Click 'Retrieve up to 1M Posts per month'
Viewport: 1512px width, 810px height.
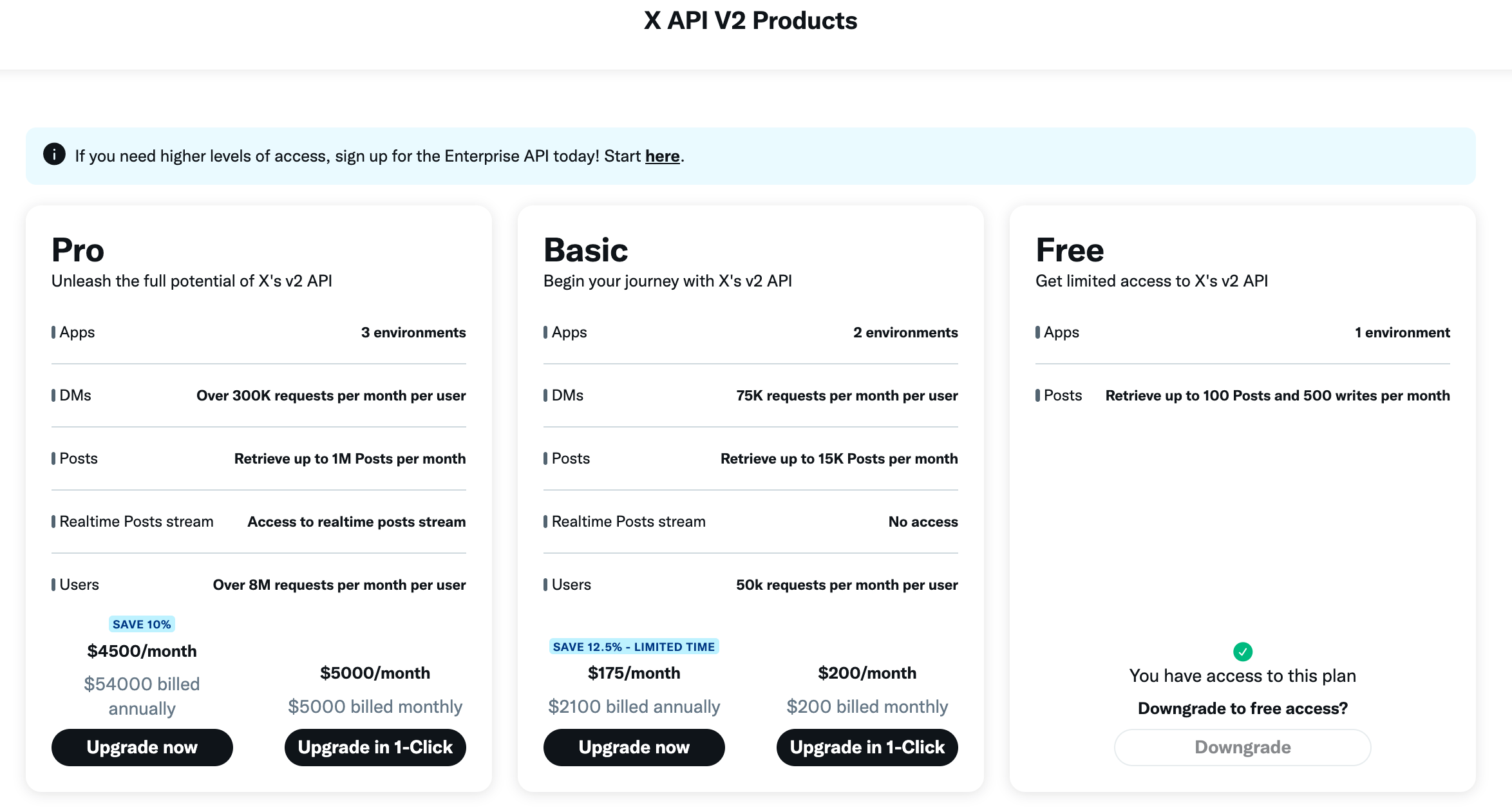click(350, 458)
